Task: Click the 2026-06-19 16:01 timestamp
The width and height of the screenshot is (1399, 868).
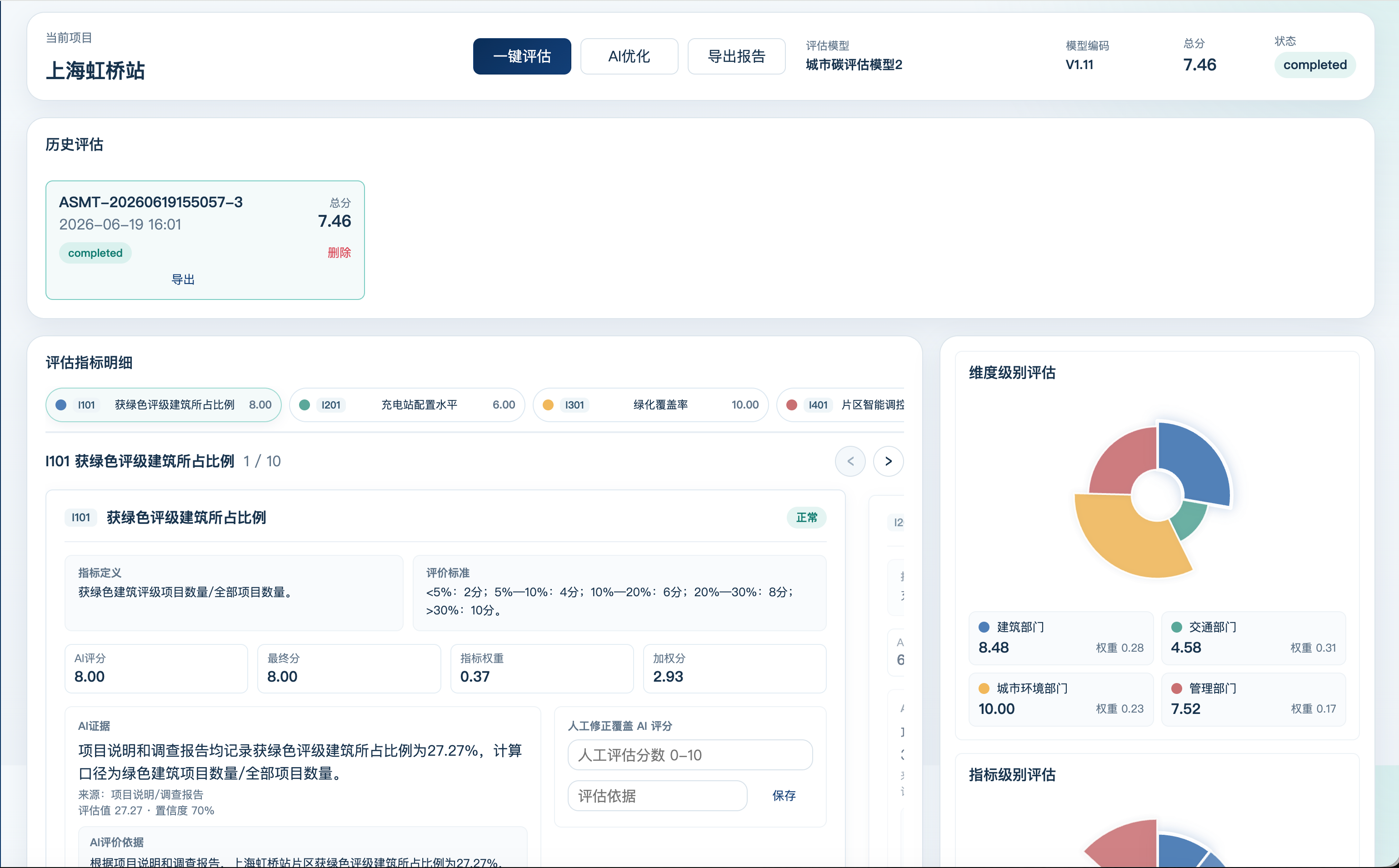Action: tap(120, 224)
